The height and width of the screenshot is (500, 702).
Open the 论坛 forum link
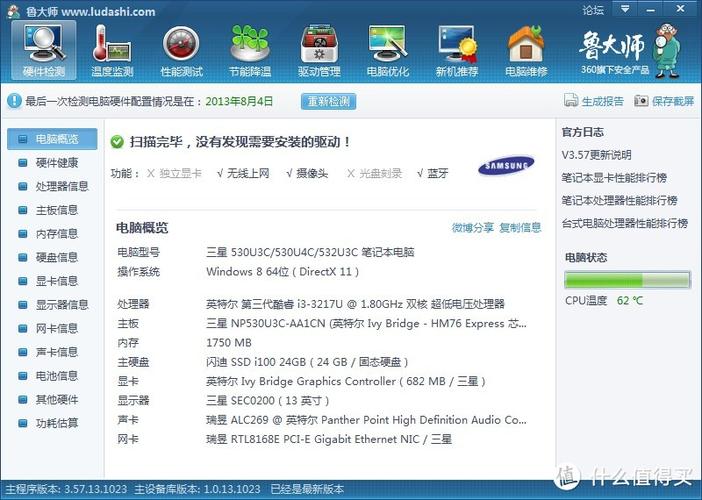[593, 10]
